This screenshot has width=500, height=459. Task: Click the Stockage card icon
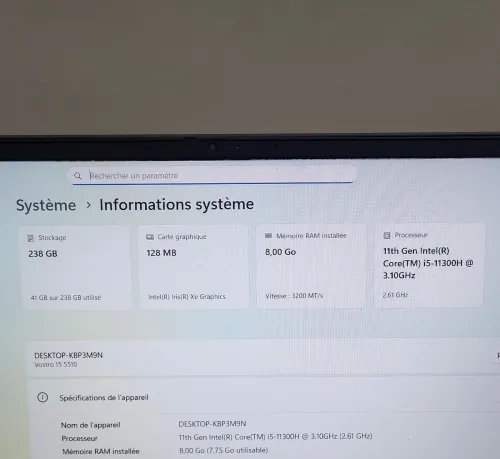coord(30,238)
